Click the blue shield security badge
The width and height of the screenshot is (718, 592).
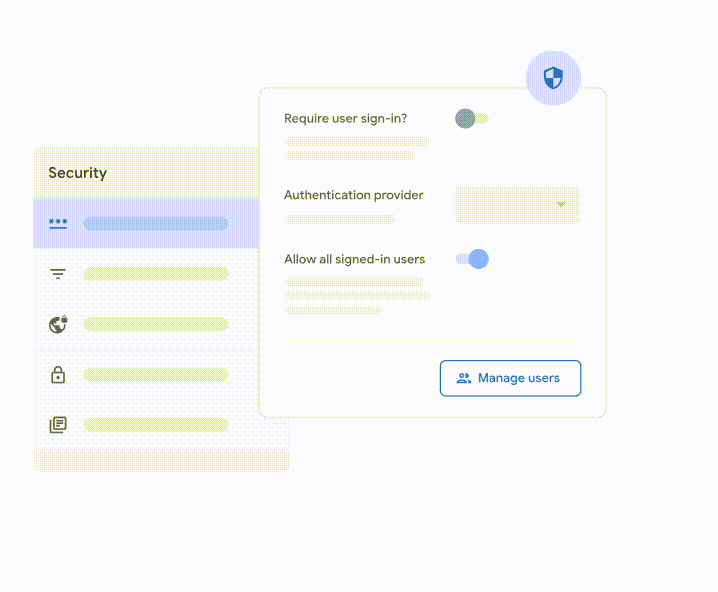(x=553, y=78)
